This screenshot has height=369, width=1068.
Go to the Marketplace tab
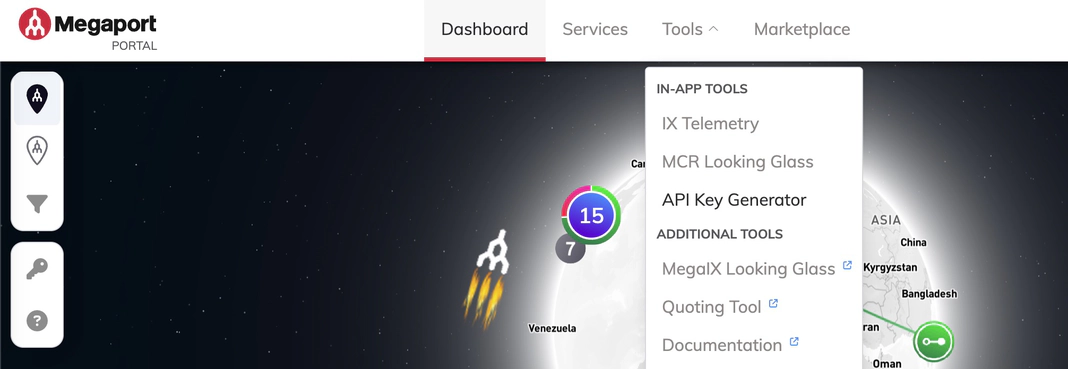[x=802, y=30]
